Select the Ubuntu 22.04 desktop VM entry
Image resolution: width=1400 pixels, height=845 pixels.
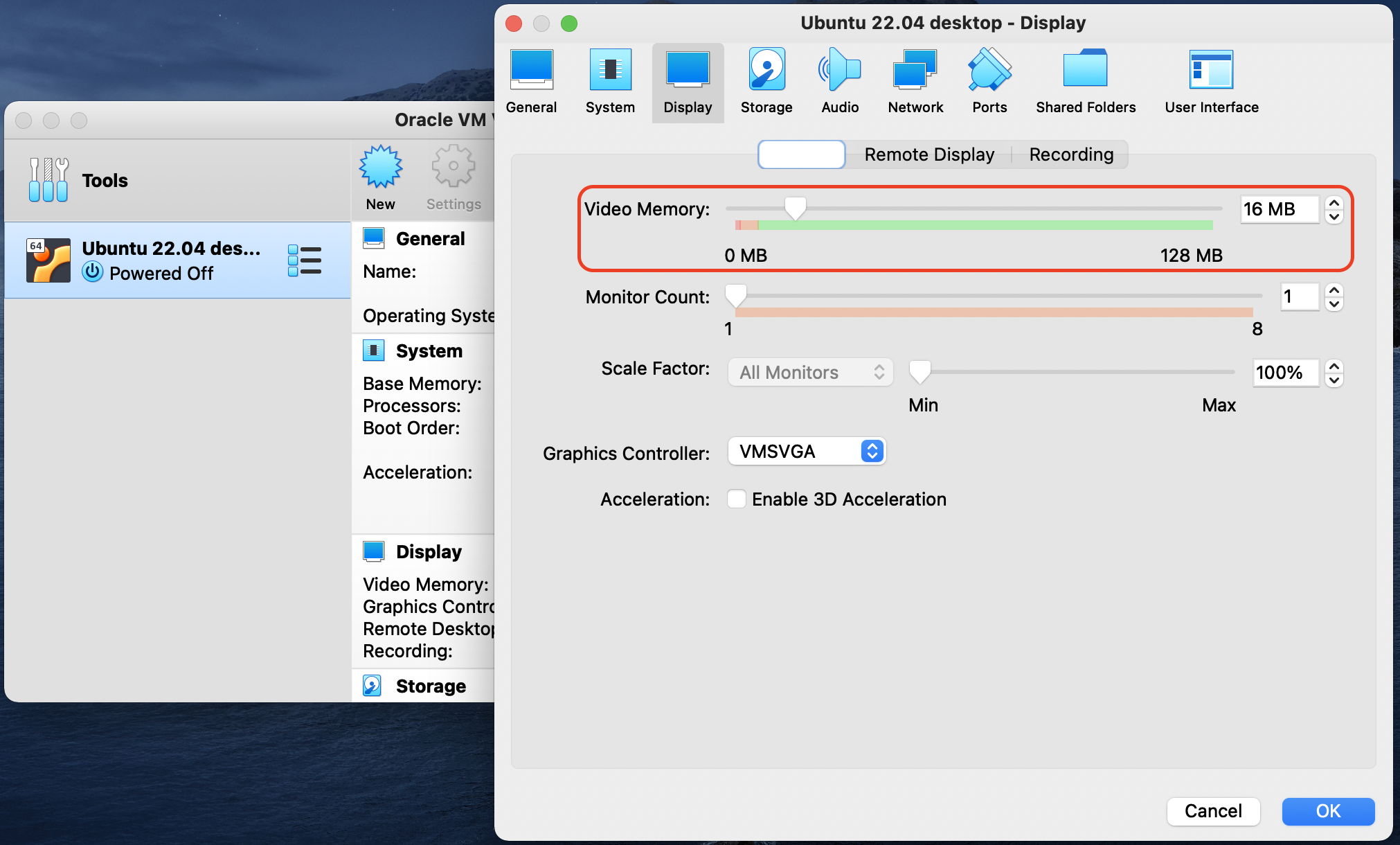click(177, 260)
